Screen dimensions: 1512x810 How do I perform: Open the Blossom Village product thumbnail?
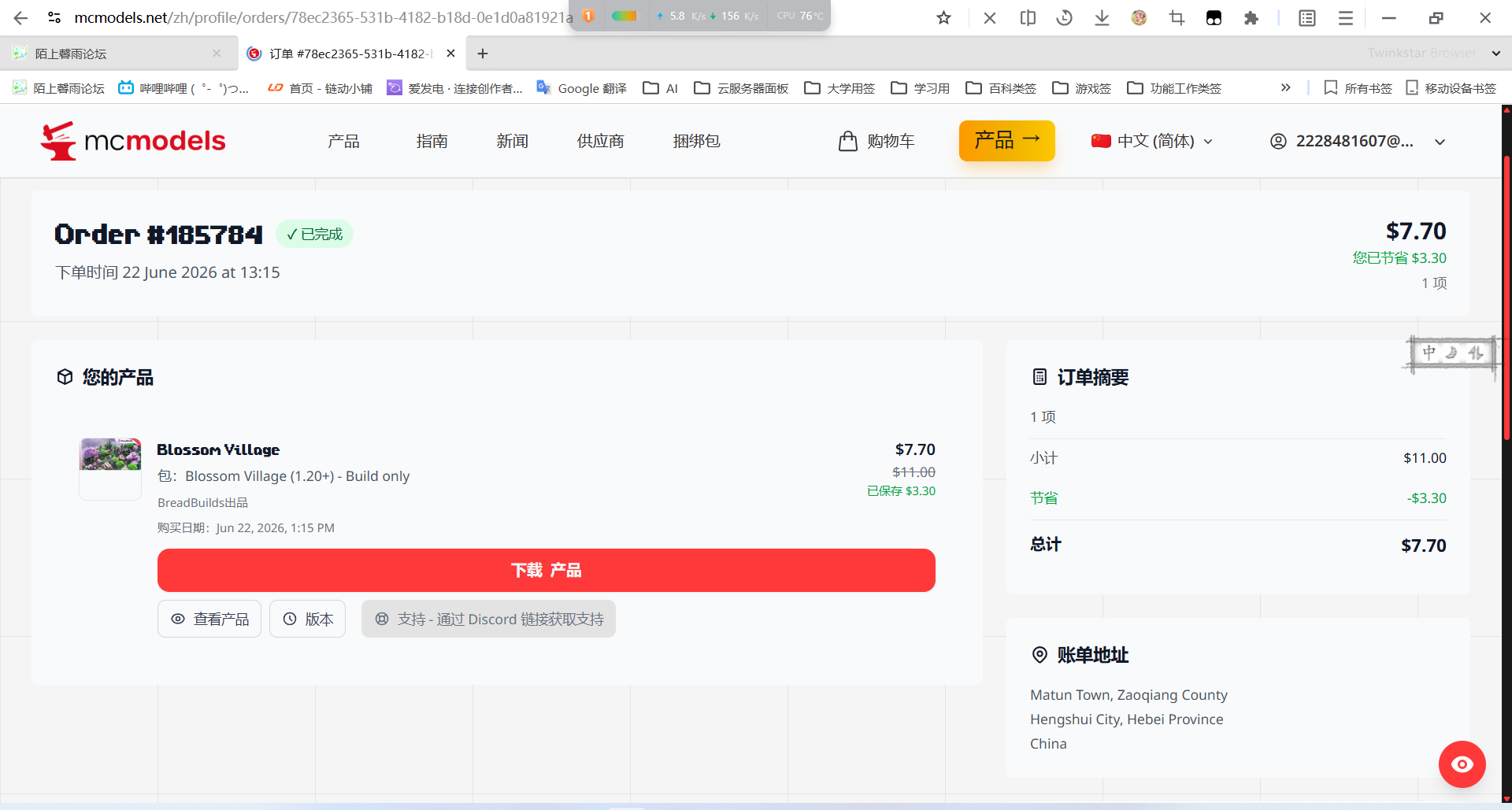click(x=110, y=454)
